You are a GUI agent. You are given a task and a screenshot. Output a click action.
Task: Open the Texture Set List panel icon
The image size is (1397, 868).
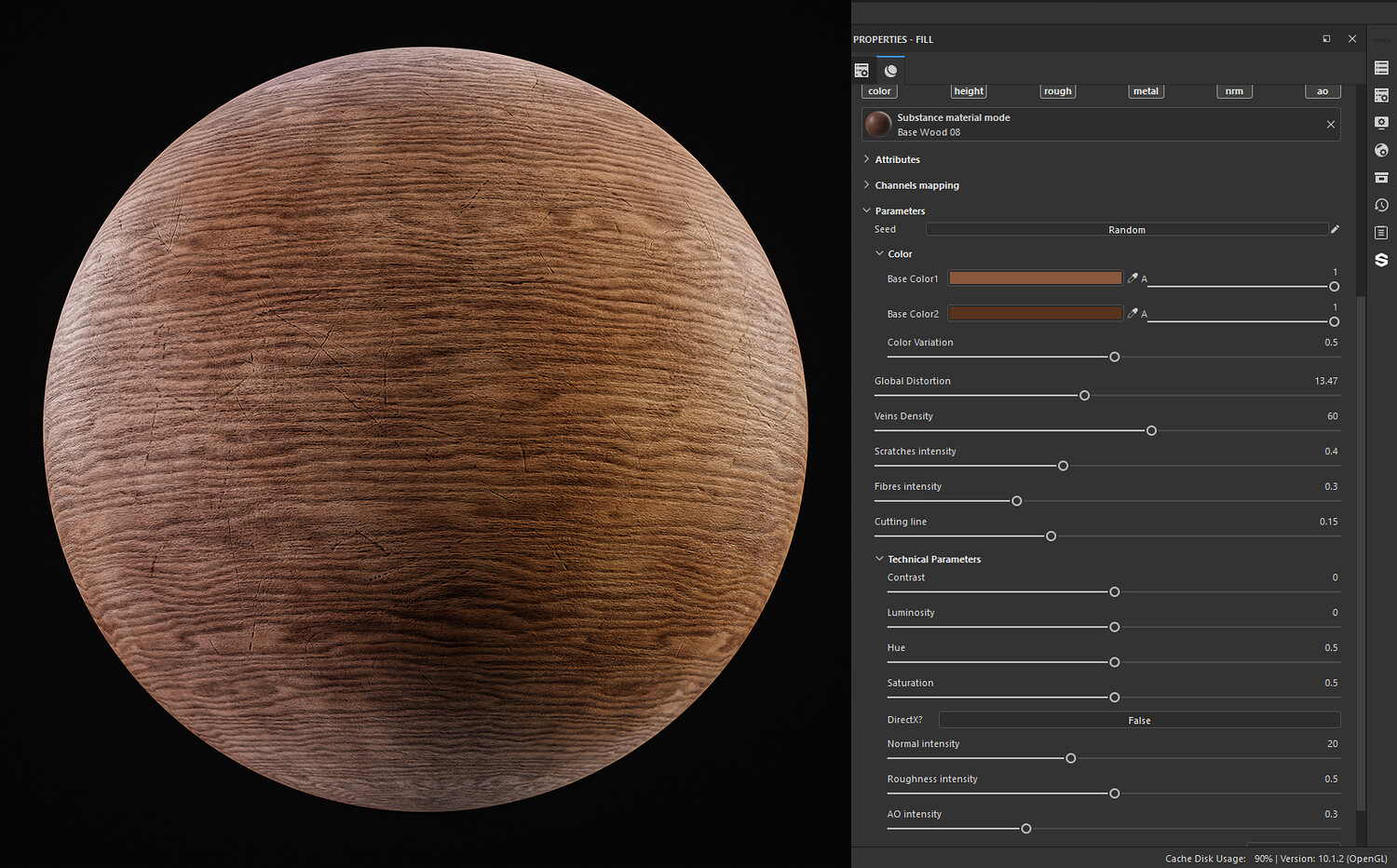pos(1381,68)
